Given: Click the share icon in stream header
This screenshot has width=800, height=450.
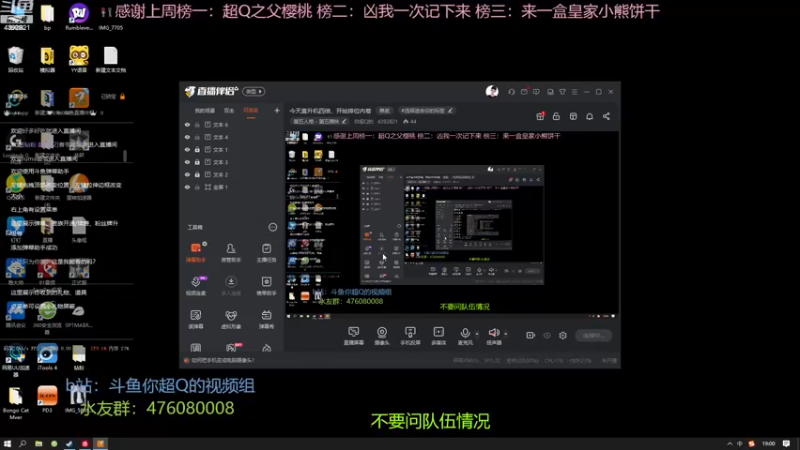Looking at the screenshot, I should 606,116.
